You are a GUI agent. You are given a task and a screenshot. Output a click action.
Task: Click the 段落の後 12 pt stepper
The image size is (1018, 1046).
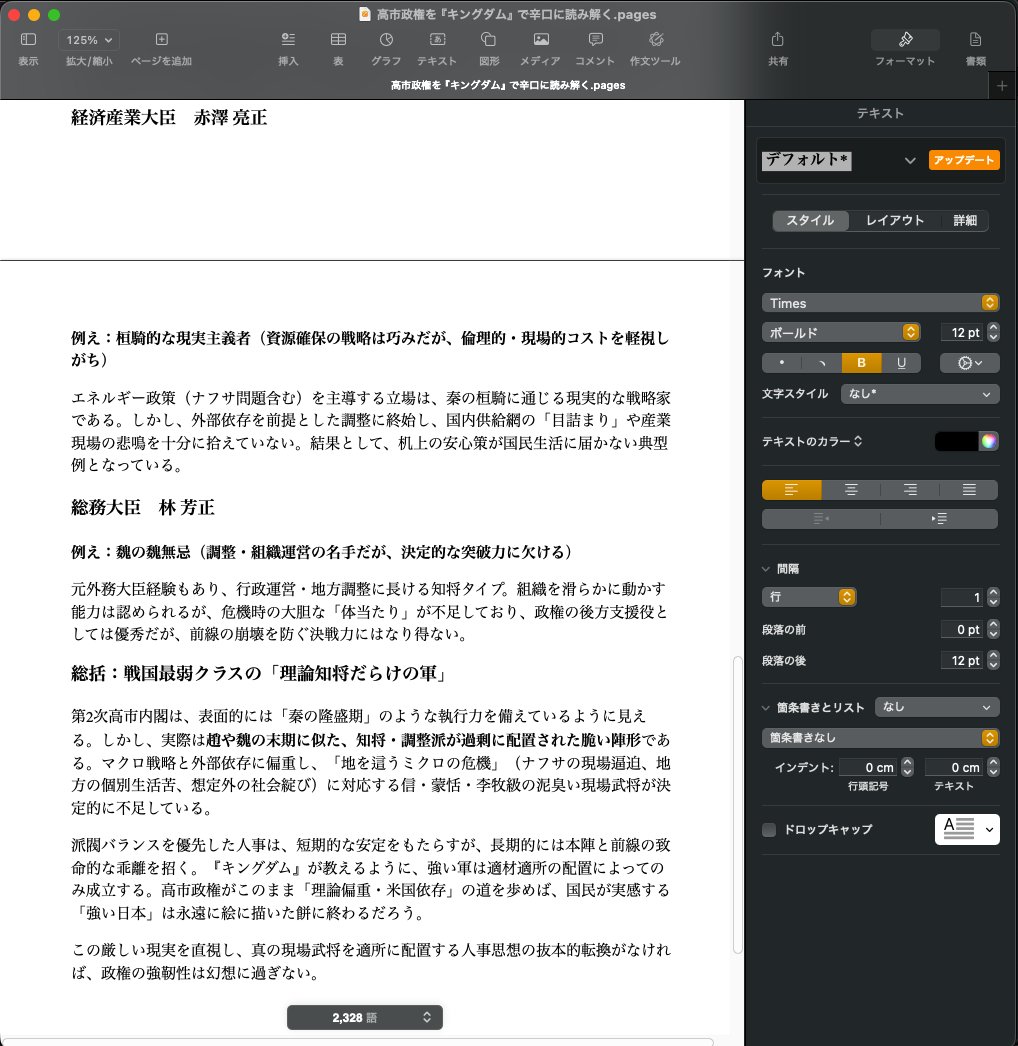993,660
